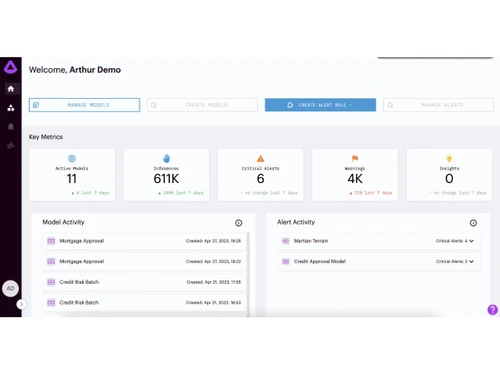Click the Martian Terrain model icon
Viewport: 500px width, 375px height.
pyautogui.click(x=286, y=241)
